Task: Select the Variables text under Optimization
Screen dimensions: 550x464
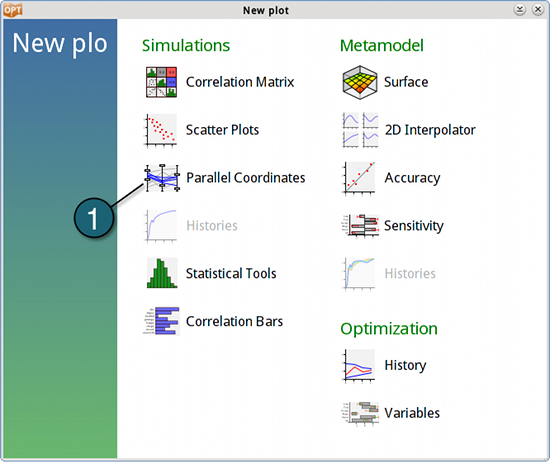Action: tap(412, 413)
